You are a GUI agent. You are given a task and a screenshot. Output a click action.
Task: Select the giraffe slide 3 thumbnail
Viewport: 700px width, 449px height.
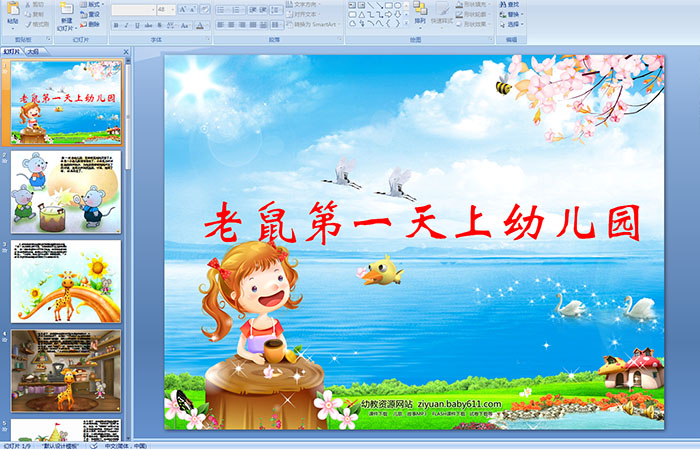(x=66, y=281)
